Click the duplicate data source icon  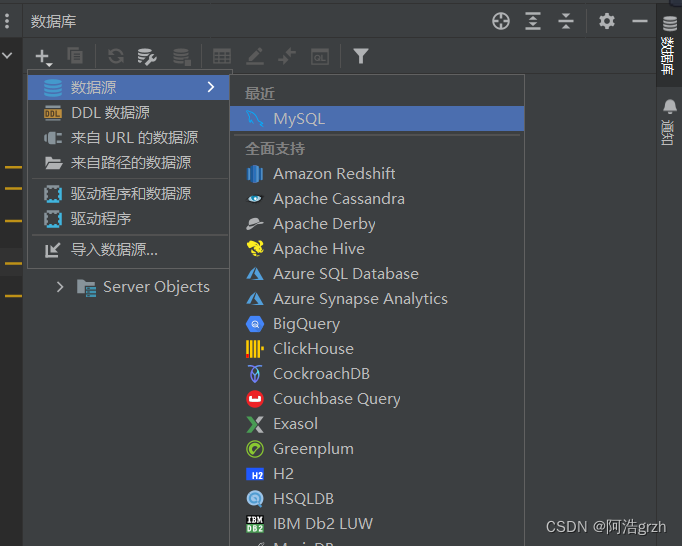pyautogui.click(x=75, y=56)
